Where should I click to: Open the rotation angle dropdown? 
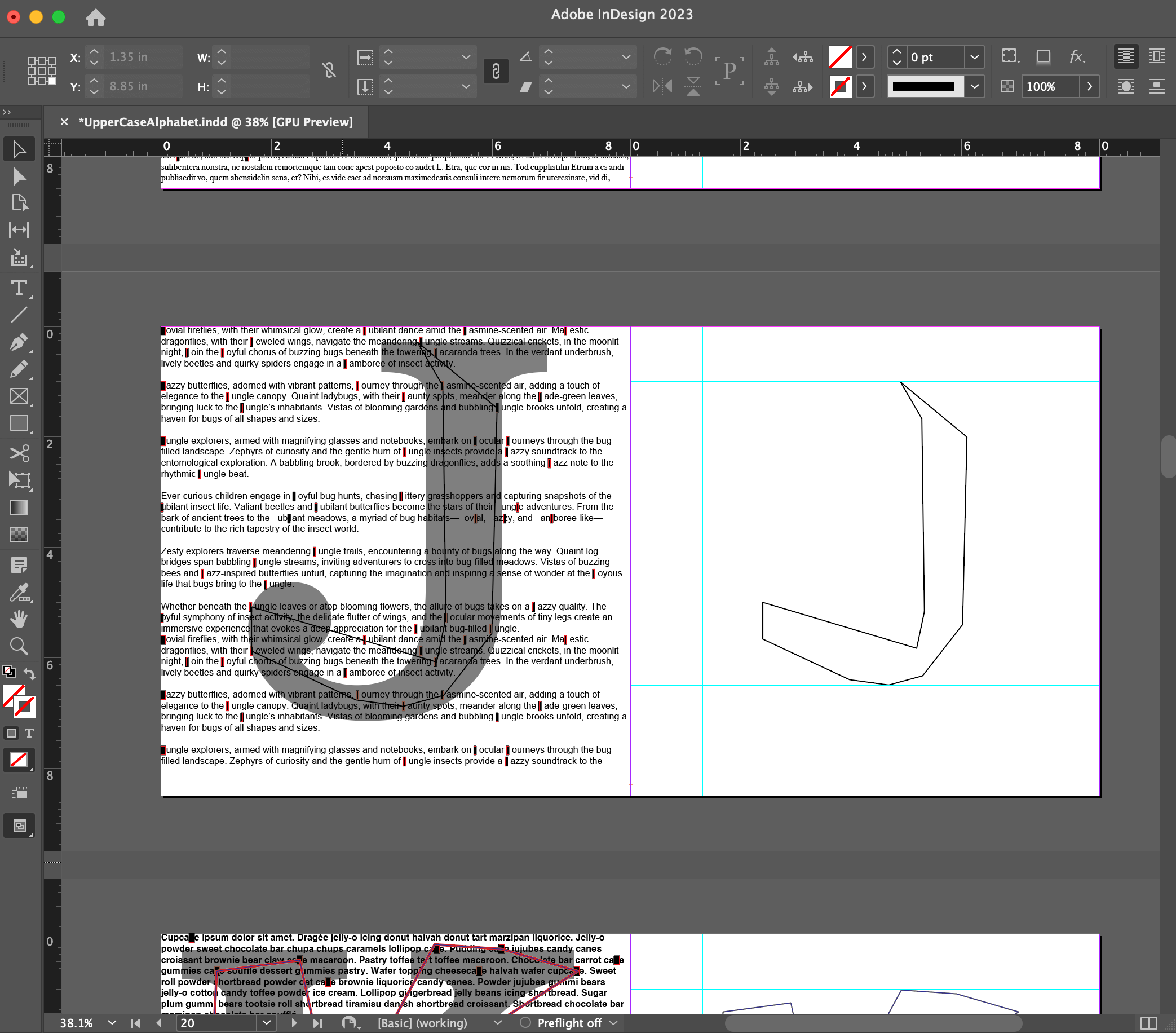click(626, 57)
